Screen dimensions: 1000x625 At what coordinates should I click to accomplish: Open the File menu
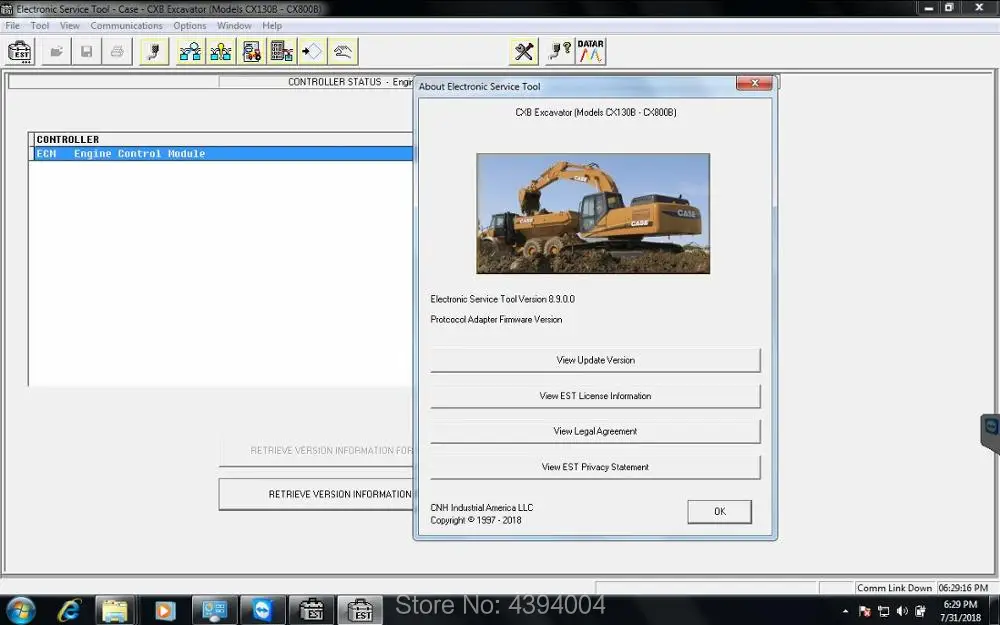point(12,26)
